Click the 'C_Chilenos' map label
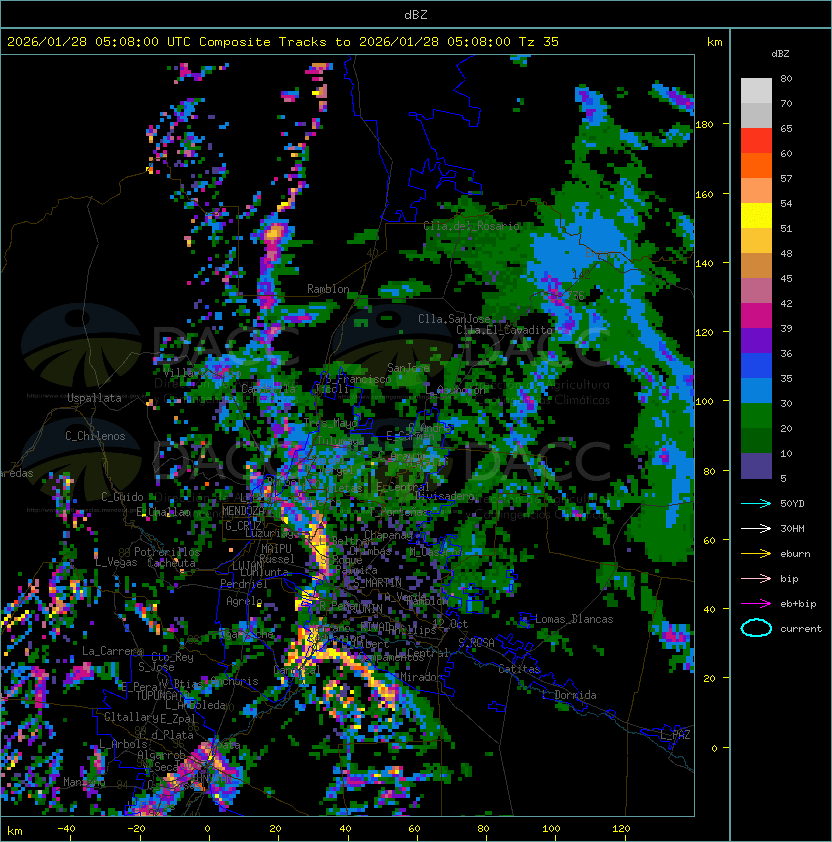 (x=95, y=436)
